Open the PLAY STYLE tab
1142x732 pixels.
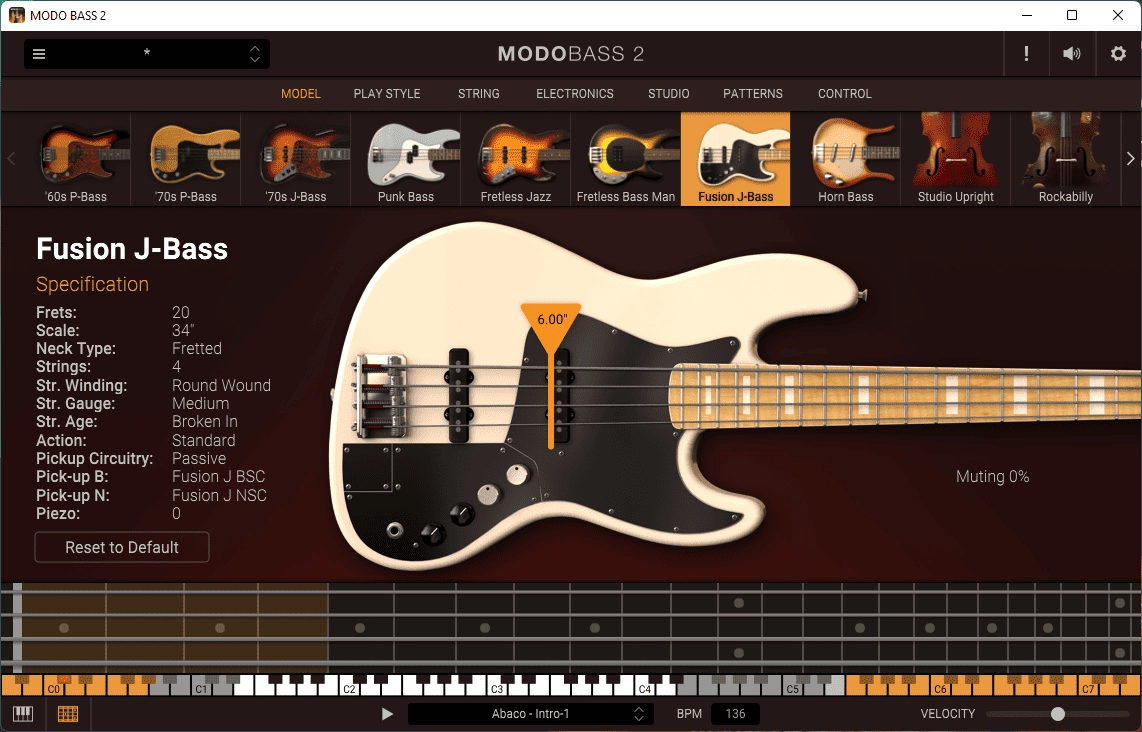pyautogui.click(x=387, y=94)
